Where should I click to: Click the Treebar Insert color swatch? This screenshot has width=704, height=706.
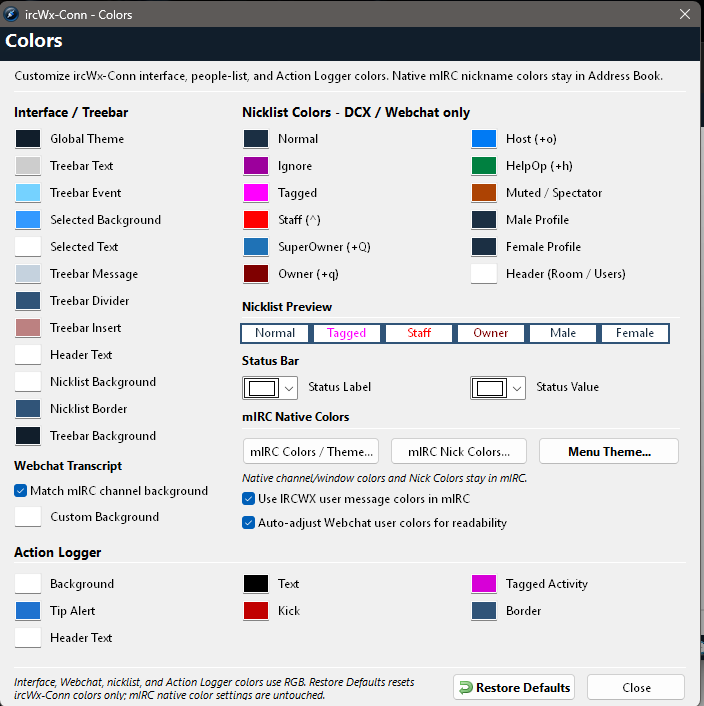coord(28,328)
